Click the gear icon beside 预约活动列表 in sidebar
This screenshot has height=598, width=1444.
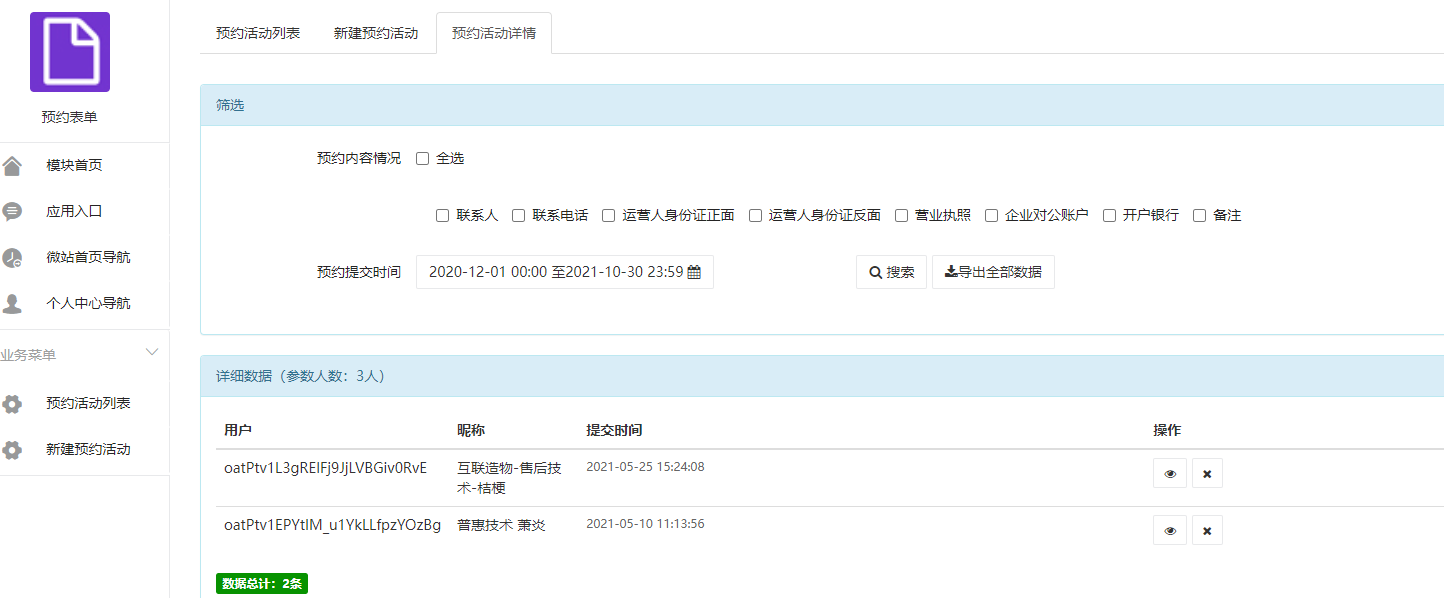[x=12, y=404]
